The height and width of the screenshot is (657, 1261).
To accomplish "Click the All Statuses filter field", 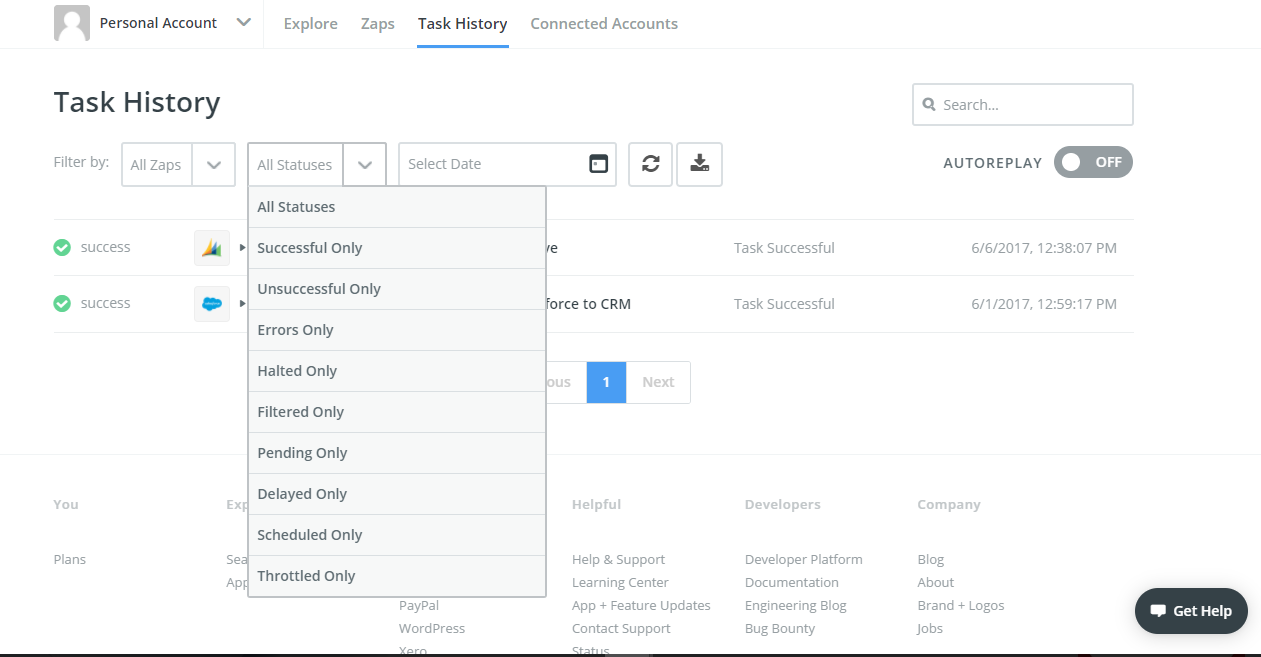I will coord(296,164).
